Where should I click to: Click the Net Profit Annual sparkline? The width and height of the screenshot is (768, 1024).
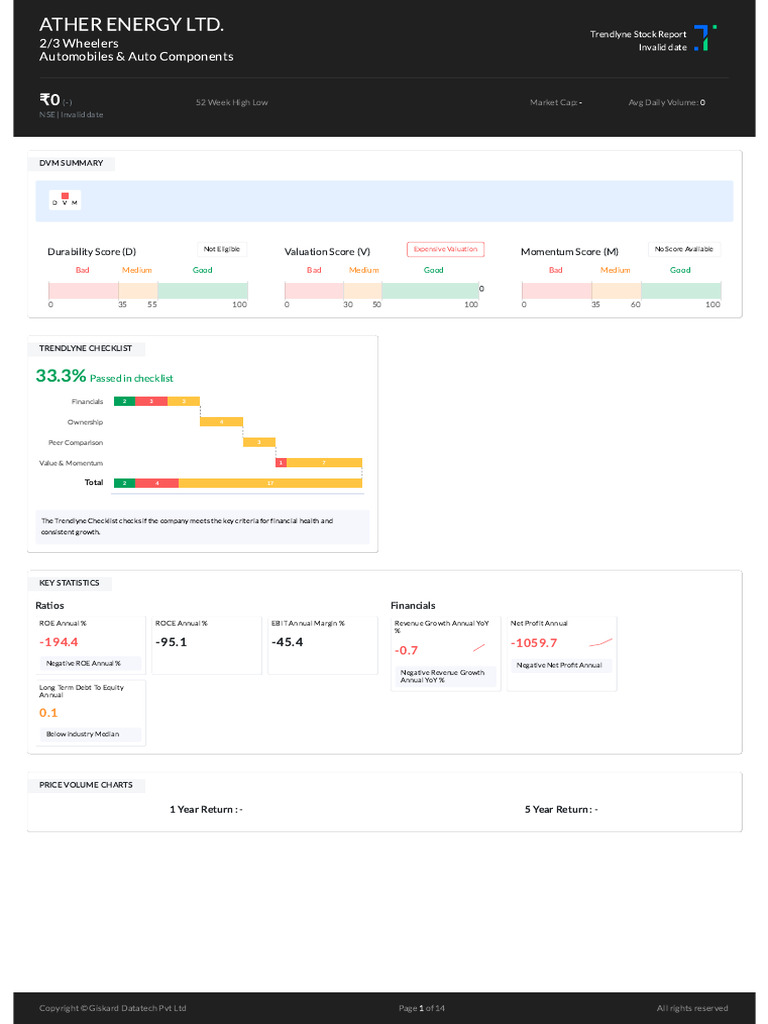coord(600,642)
